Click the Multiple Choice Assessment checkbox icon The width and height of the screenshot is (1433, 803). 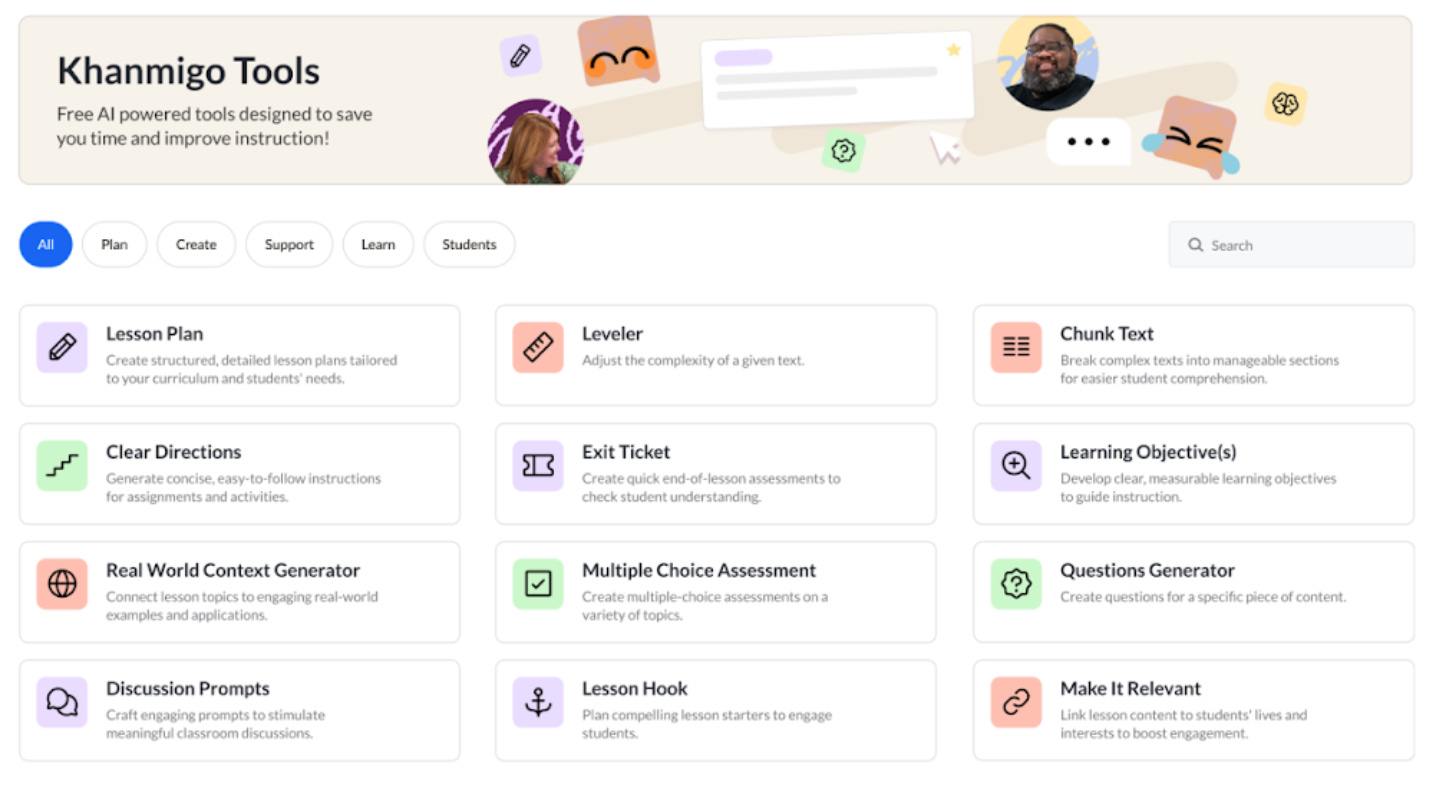point(538,584)
